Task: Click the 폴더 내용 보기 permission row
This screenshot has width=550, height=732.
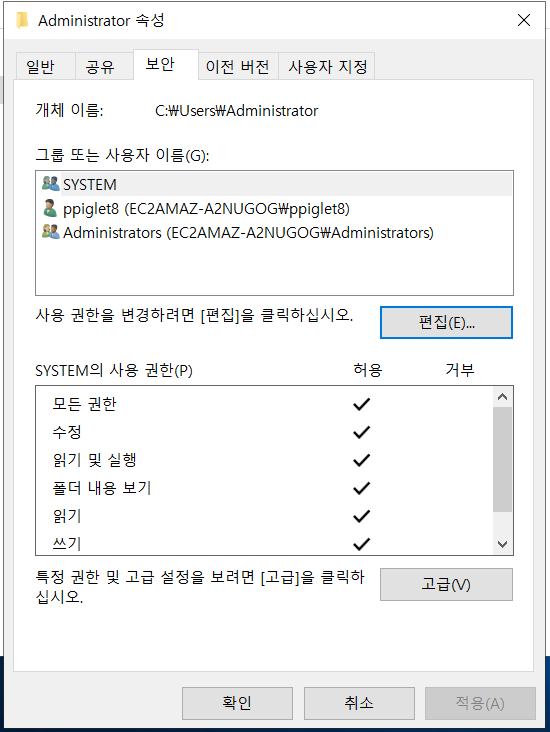Action: click(264, 488)
